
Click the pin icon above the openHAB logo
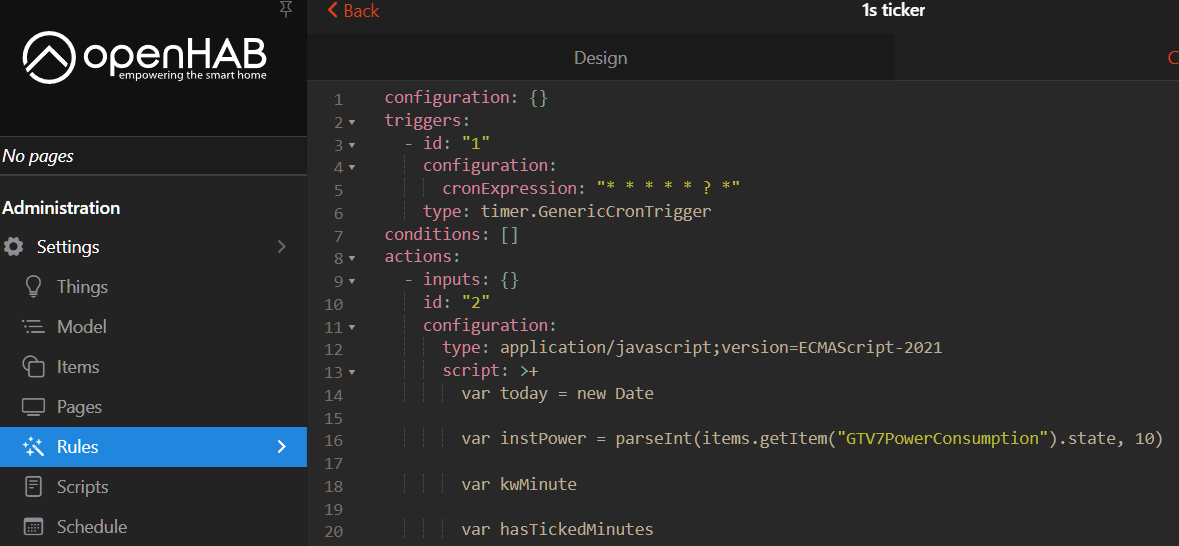[x=286, y=9]
